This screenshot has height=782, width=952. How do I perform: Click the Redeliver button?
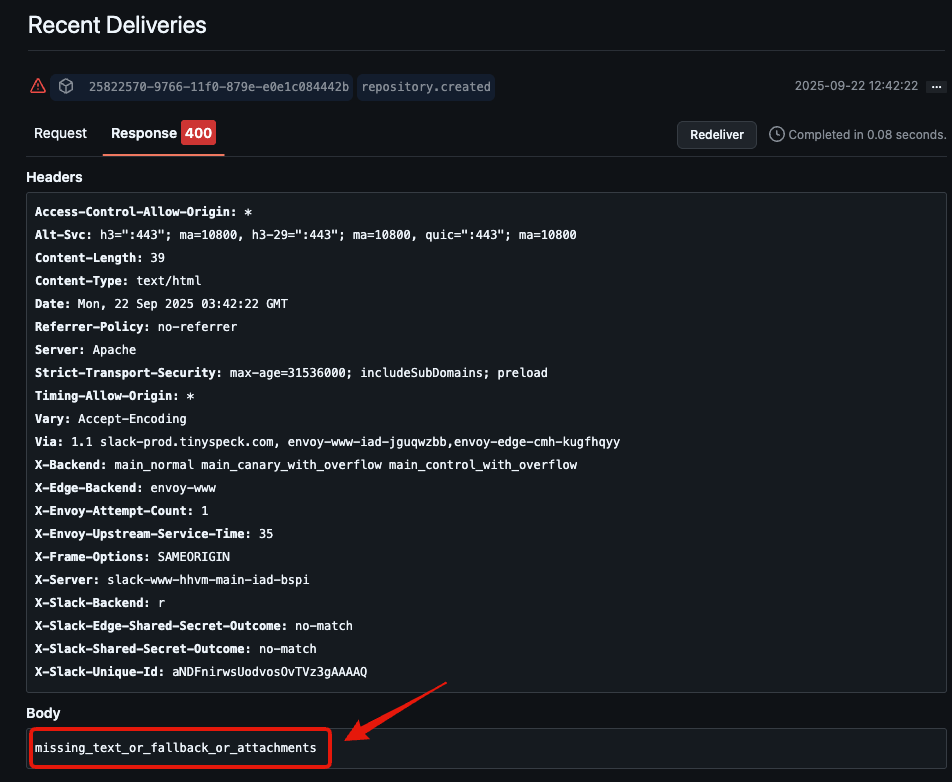pyautogui.click(x=716, y=135)
